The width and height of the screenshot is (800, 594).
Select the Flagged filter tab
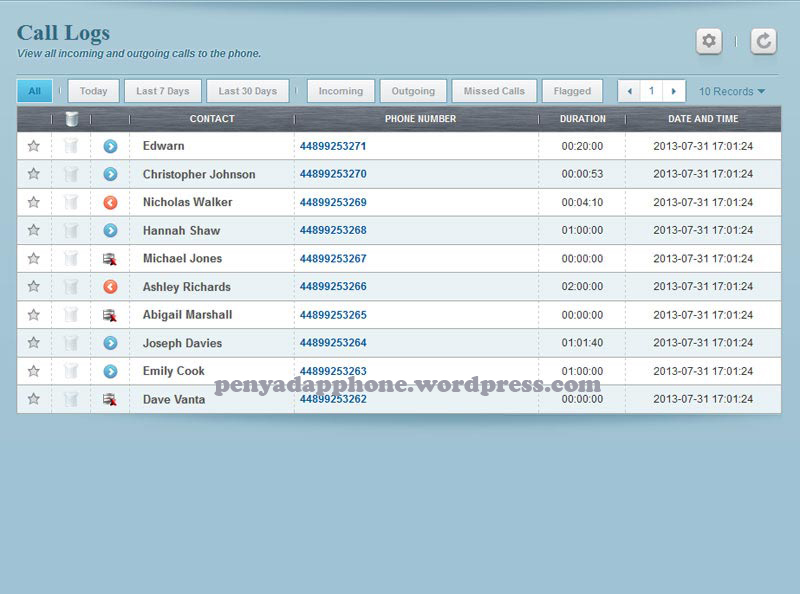tap(572, 90)
